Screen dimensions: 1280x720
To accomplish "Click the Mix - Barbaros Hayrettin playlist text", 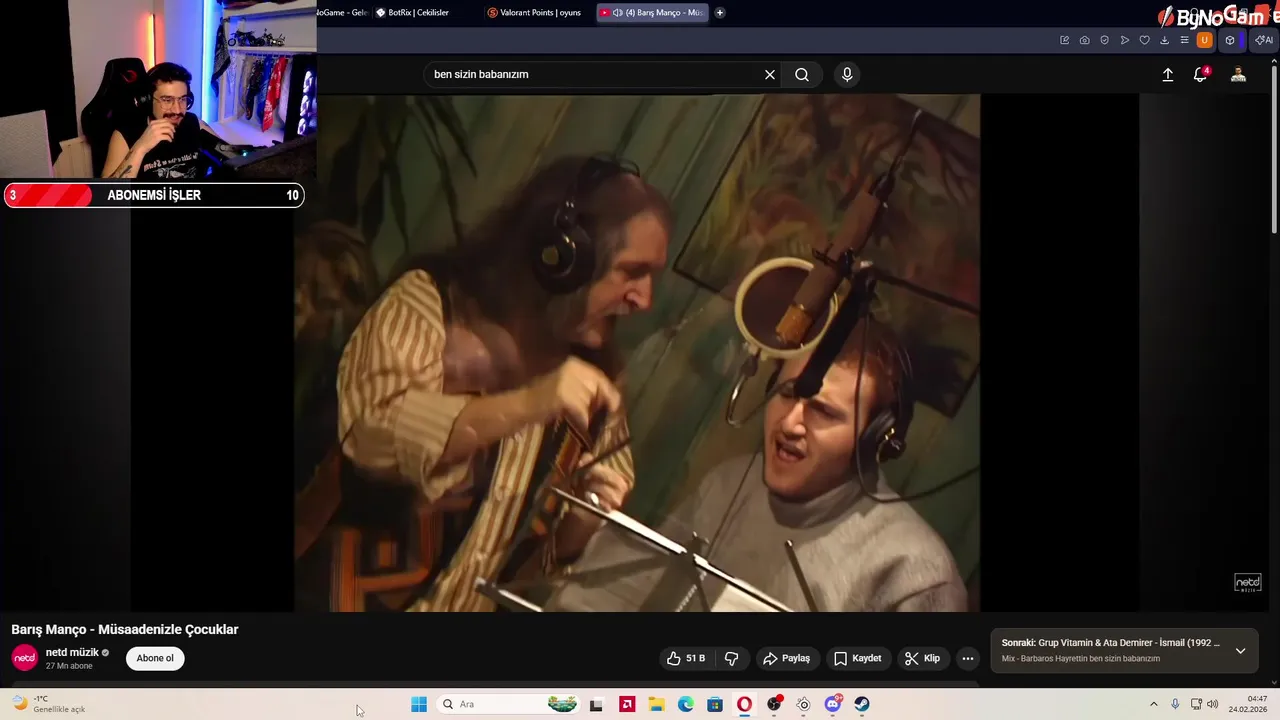I will tap(1081, 659).
